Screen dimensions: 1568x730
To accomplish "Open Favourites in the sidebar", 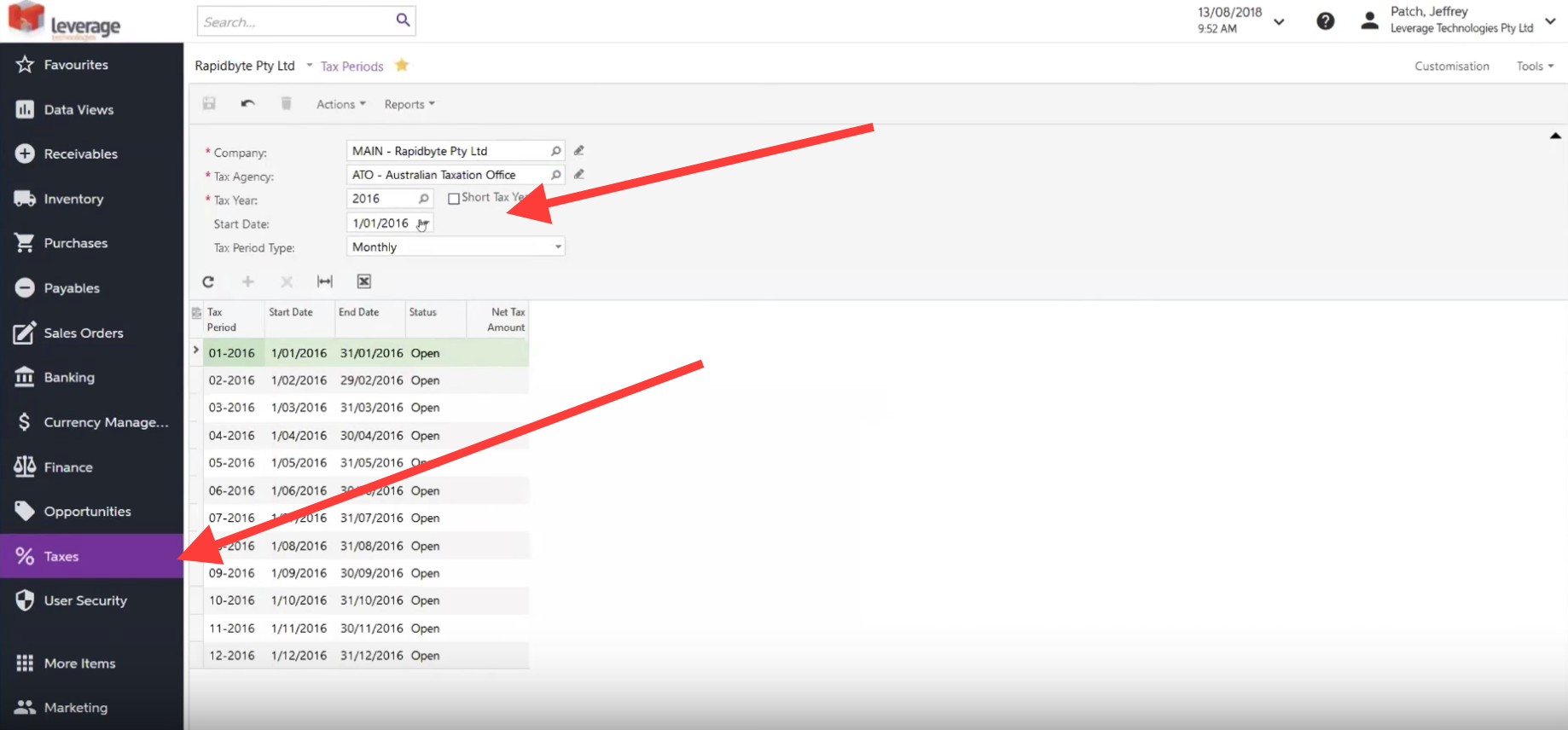I will 91,65.
